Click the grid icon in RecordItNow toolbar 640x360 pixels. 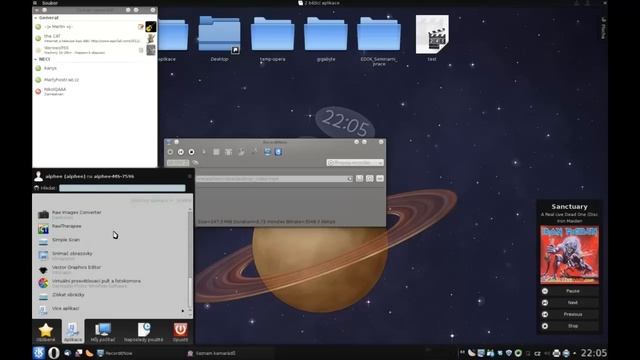[216, 152]
